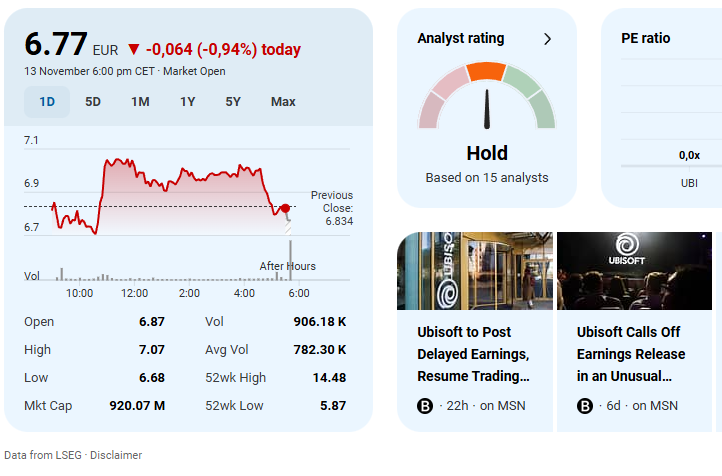Switch to the 5D chart range
Image resolution: width=722 pixels, height=476 pixels.
click(x=93, y=101)
